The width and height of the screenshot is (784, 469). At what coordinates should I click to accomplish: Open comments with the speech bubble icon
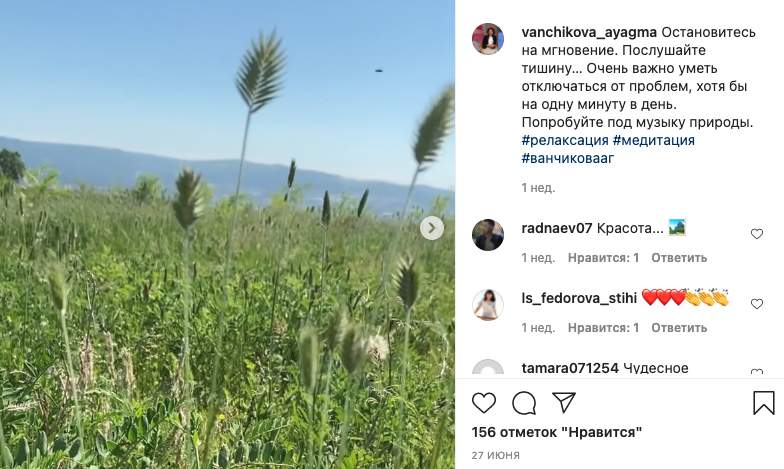click(524, 403)
